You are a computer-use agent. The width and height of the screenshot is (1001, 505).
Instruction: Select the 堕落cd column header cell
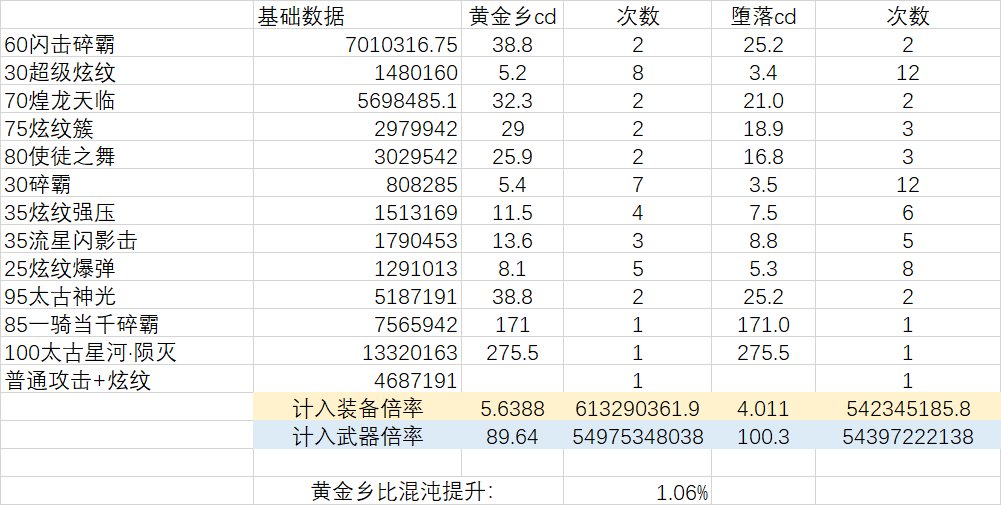tap(764, 15)
